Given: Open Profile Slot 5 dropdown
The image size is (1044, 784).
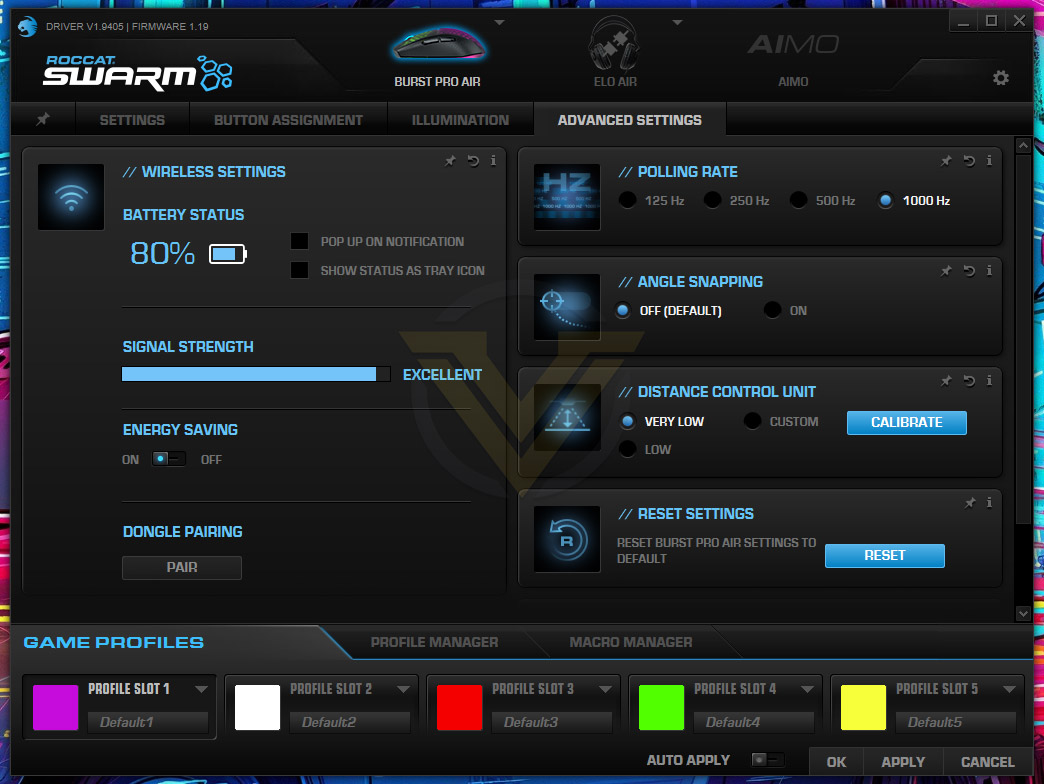Looking at the screenshot, I should (1009, 689).
